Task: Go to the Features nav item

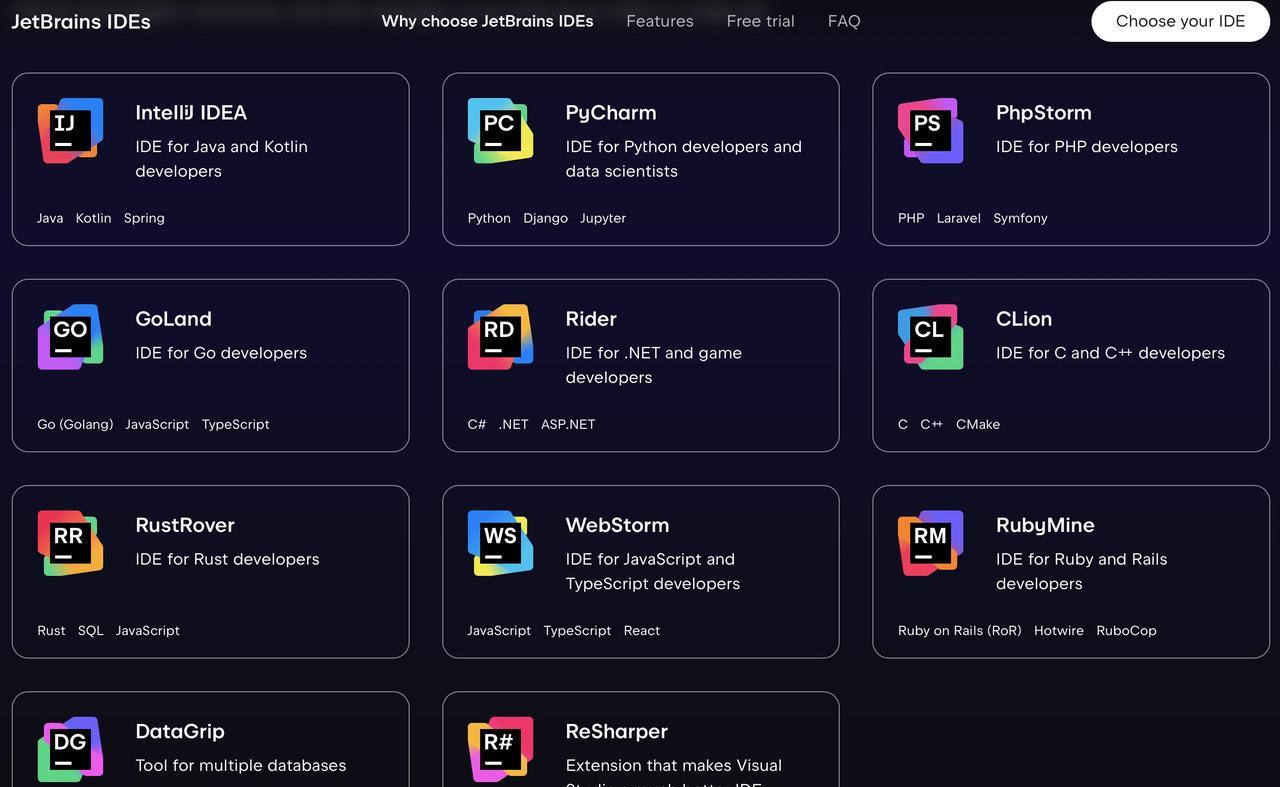Action: 660,21
